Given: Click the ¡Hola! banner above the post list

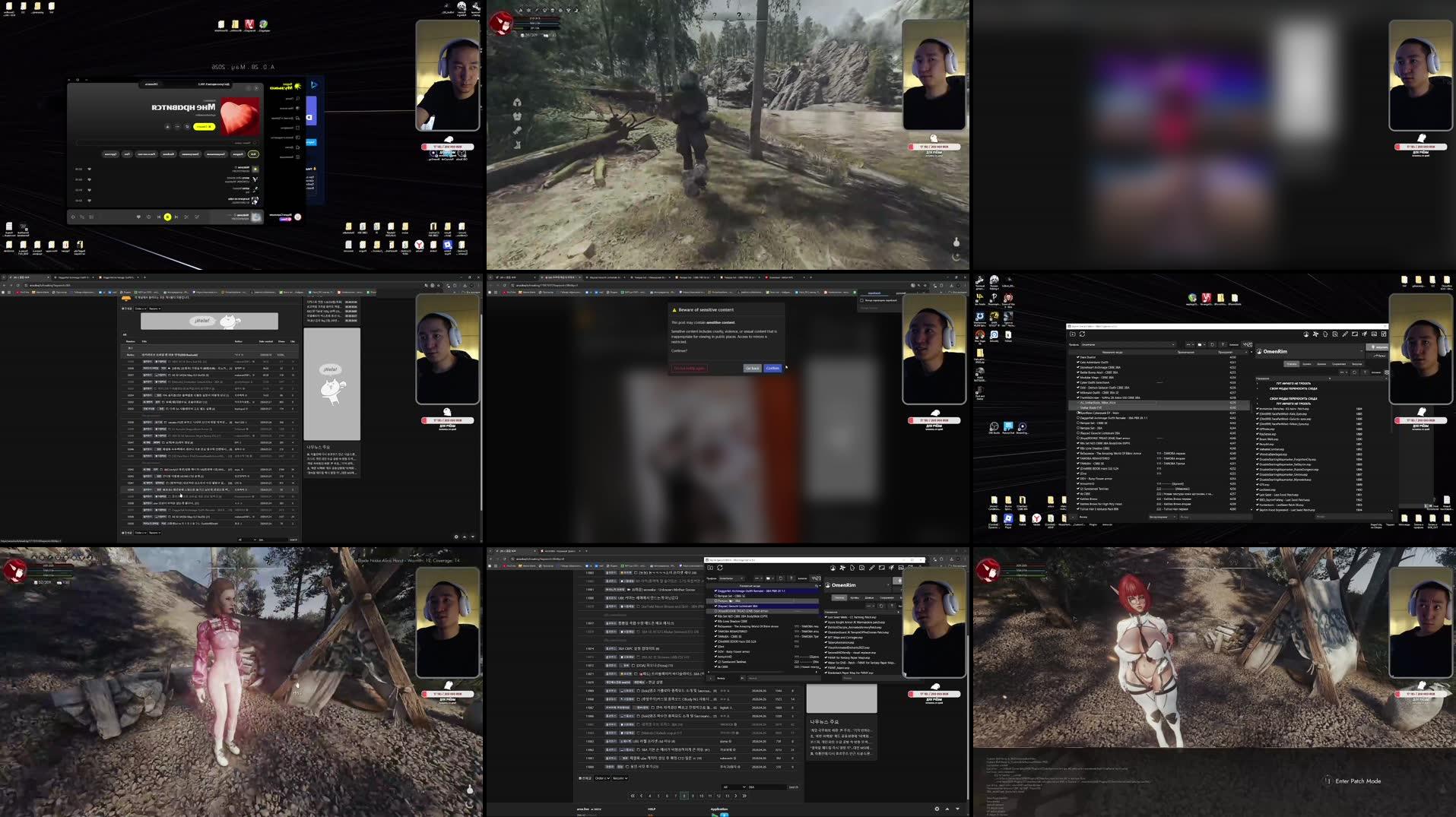Looking at the screenshot, I should (209, 321).
